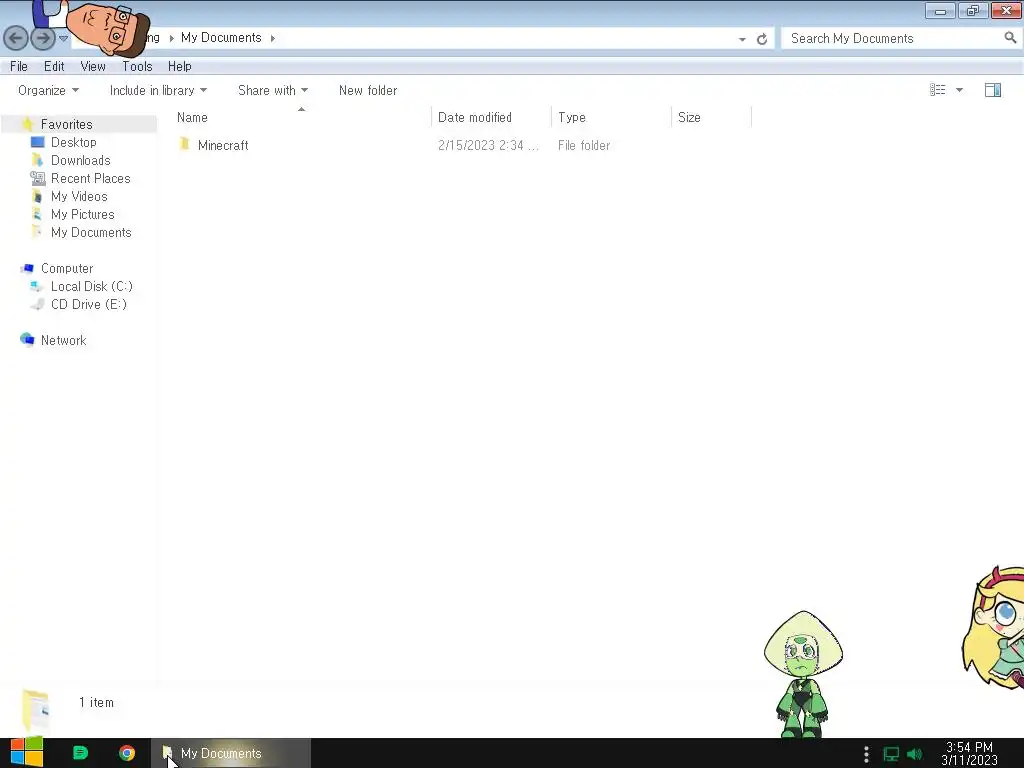Expand the Include in library dropdown
Screen dimensions: 1024x768
[158, 90]
